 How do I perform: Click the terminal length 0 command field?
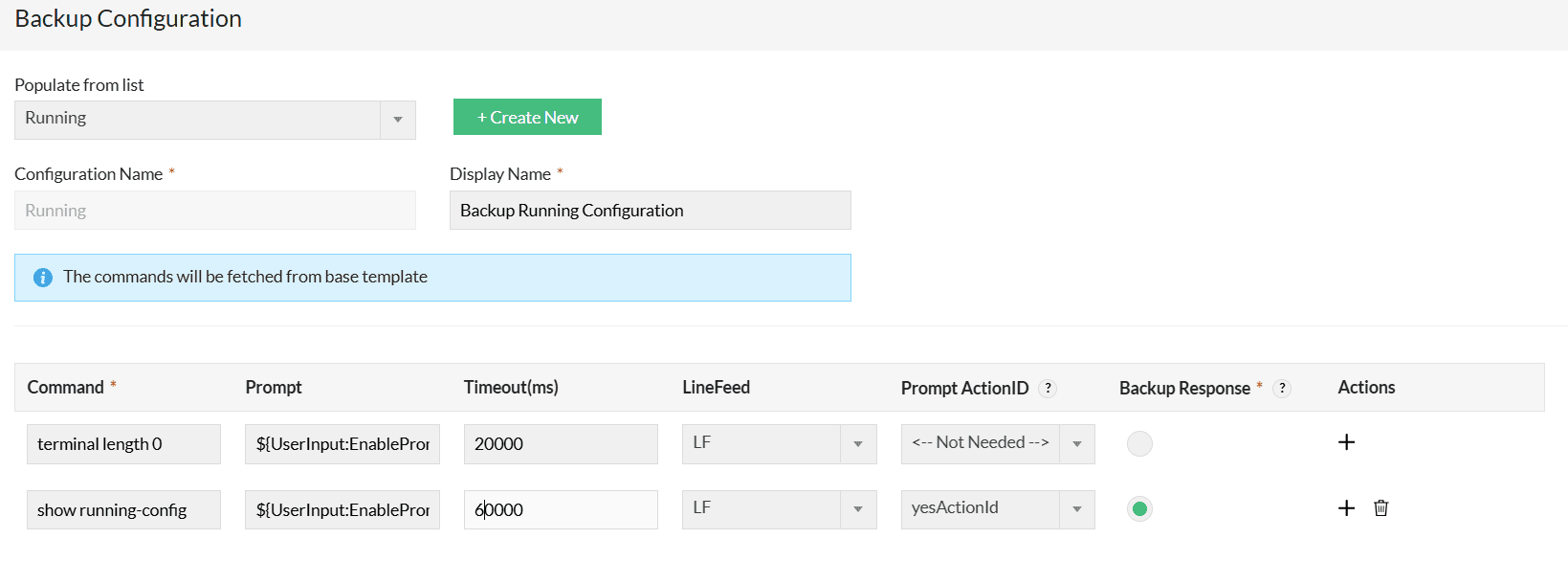click(x=123, y=444)
